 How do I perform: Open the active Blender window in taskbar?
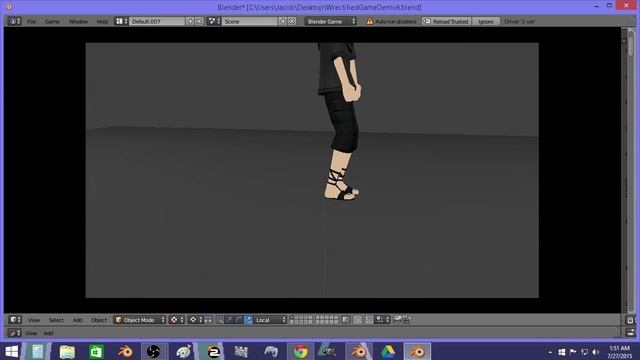(417, 351)
